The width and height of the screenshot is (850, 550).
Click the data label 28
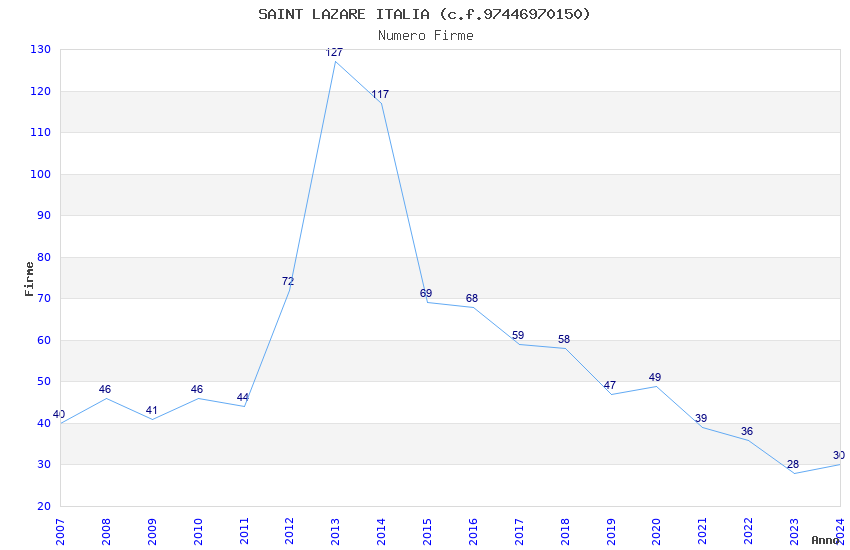[x=793, y=464]
